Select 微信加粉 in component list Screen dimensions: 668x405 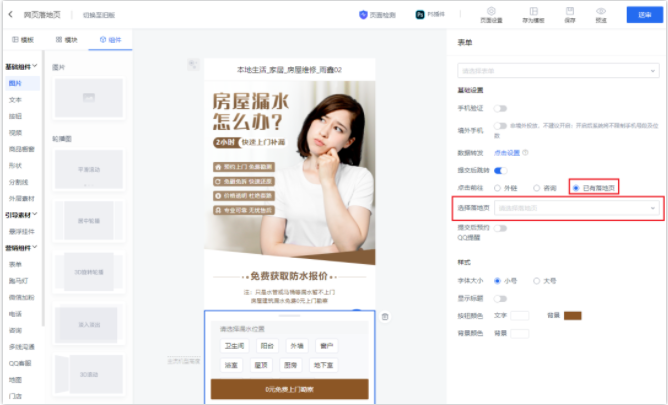pos(22,297)
